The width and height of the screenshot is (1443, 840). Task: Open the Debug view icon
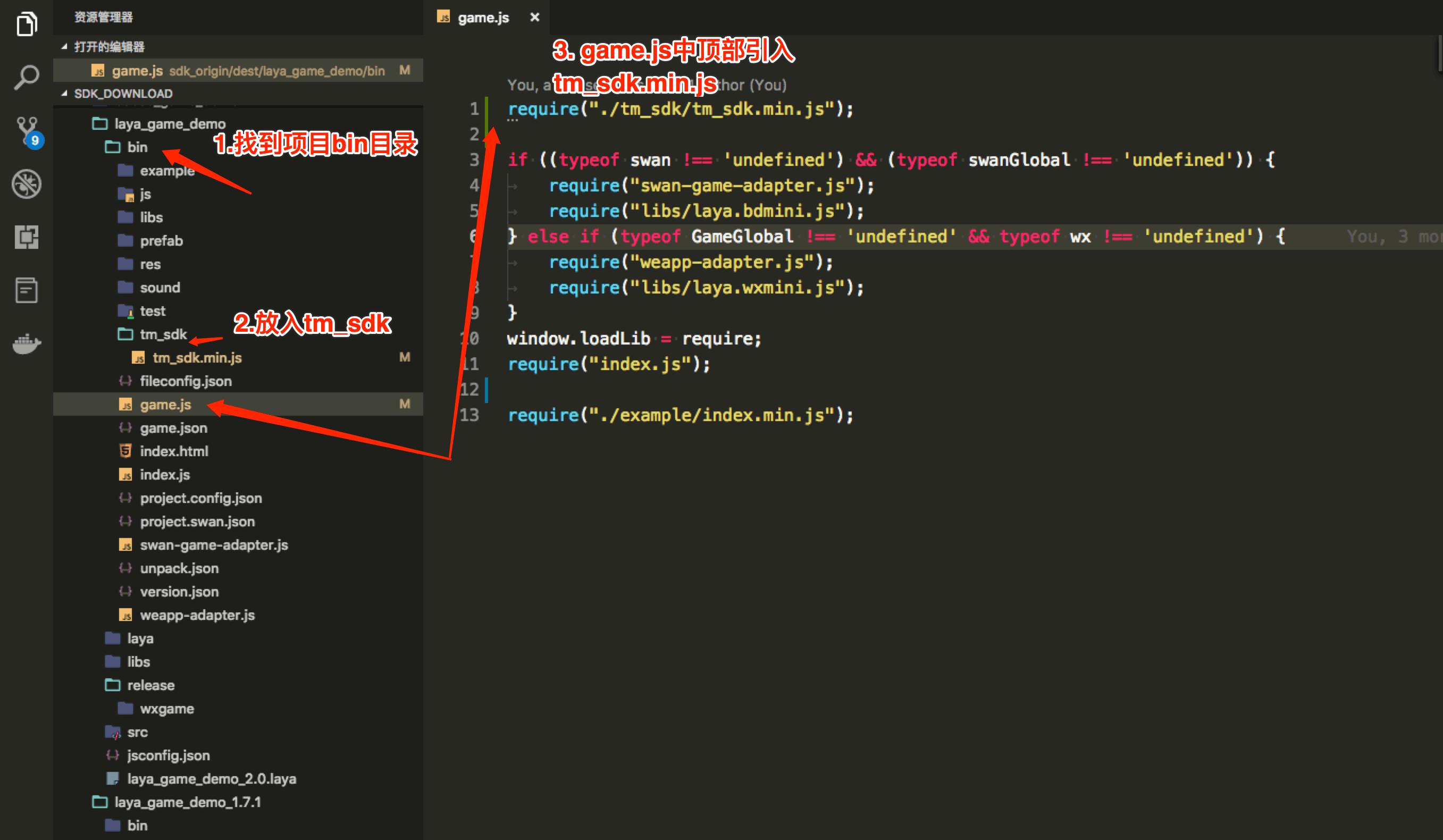pos(27,184)
